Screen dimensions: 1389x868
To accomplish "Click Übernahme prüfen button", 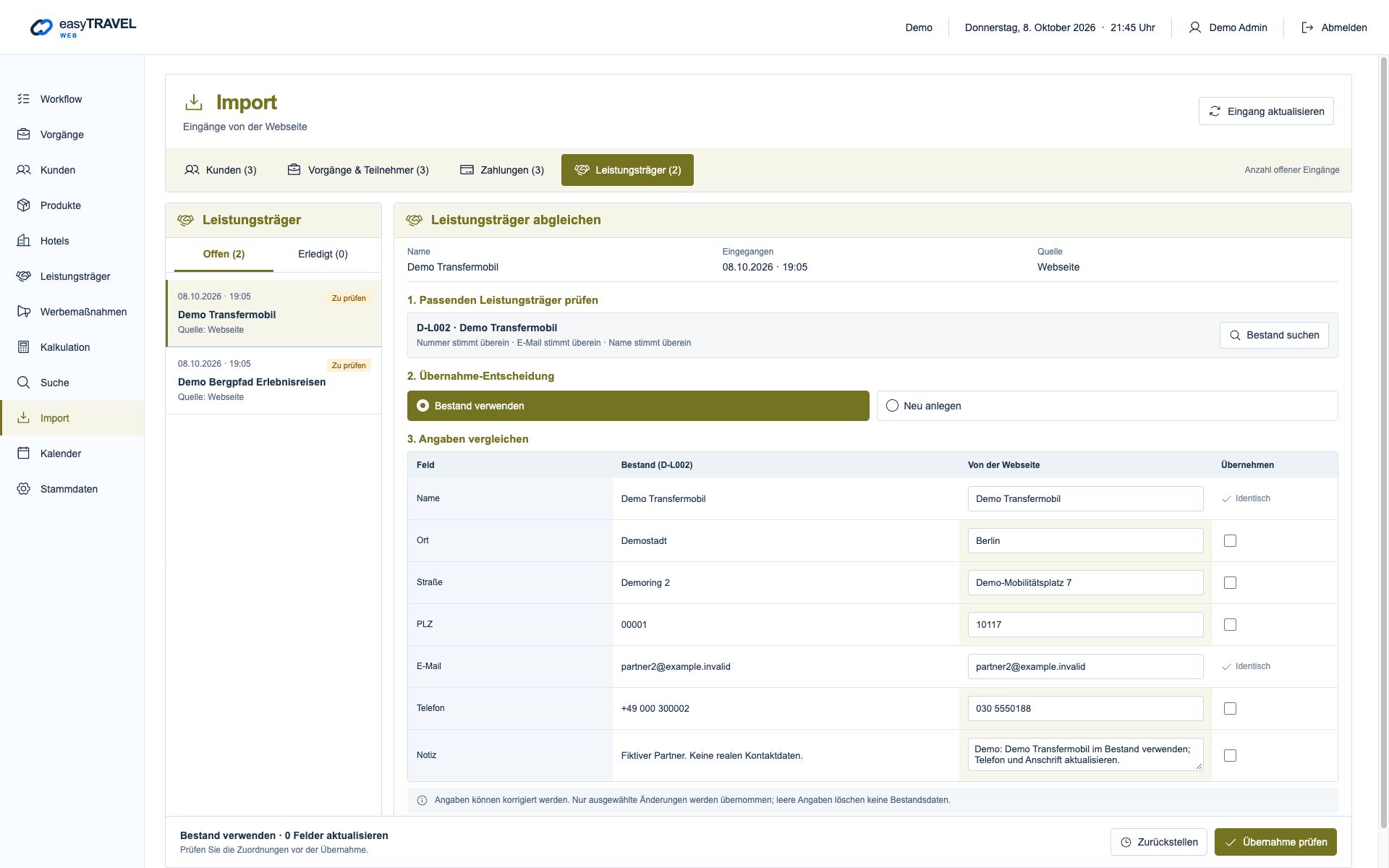I will (1275, 842).
